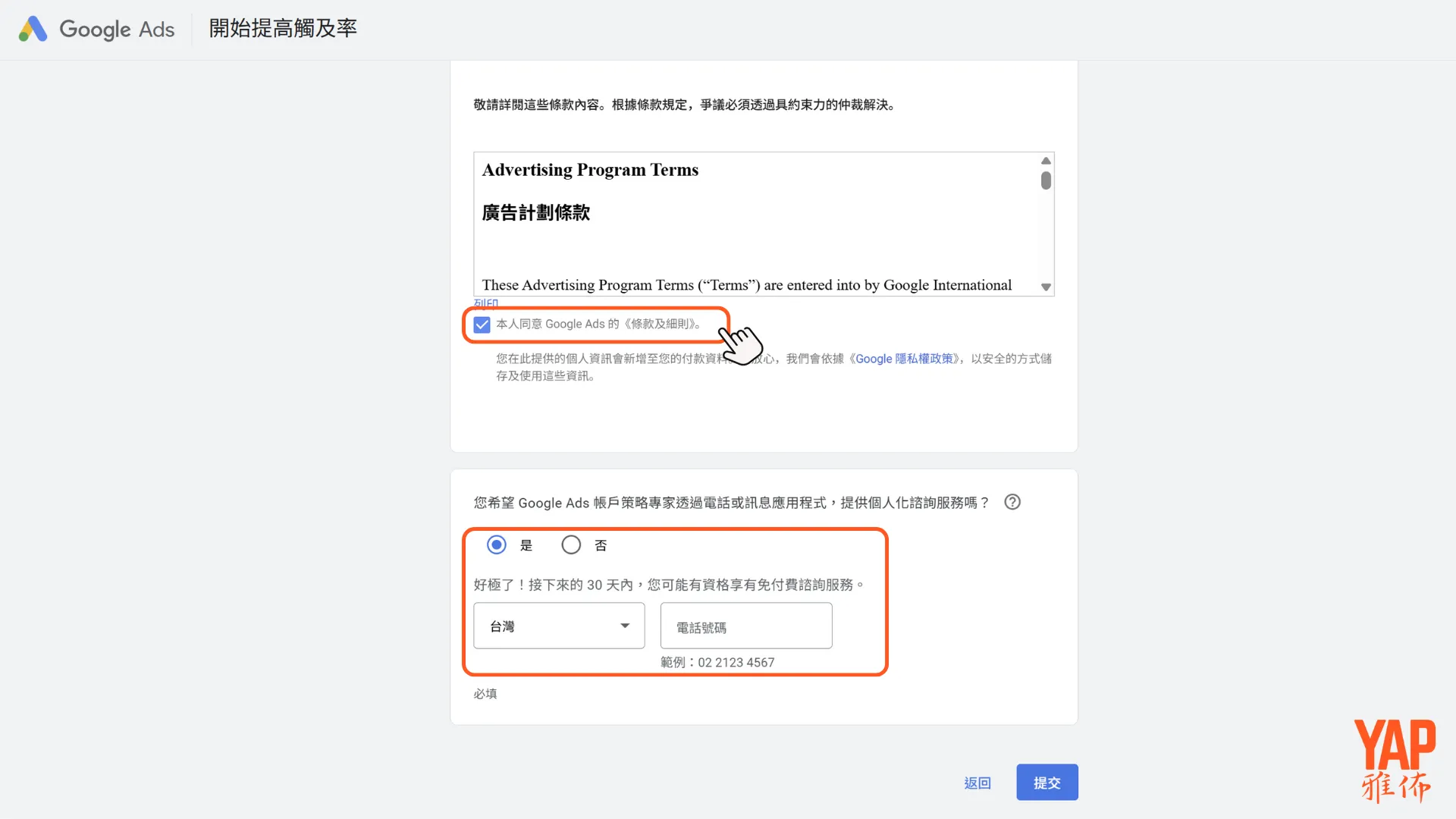Click the dropdown arrow next to 台灣

[x=624, y=626]
